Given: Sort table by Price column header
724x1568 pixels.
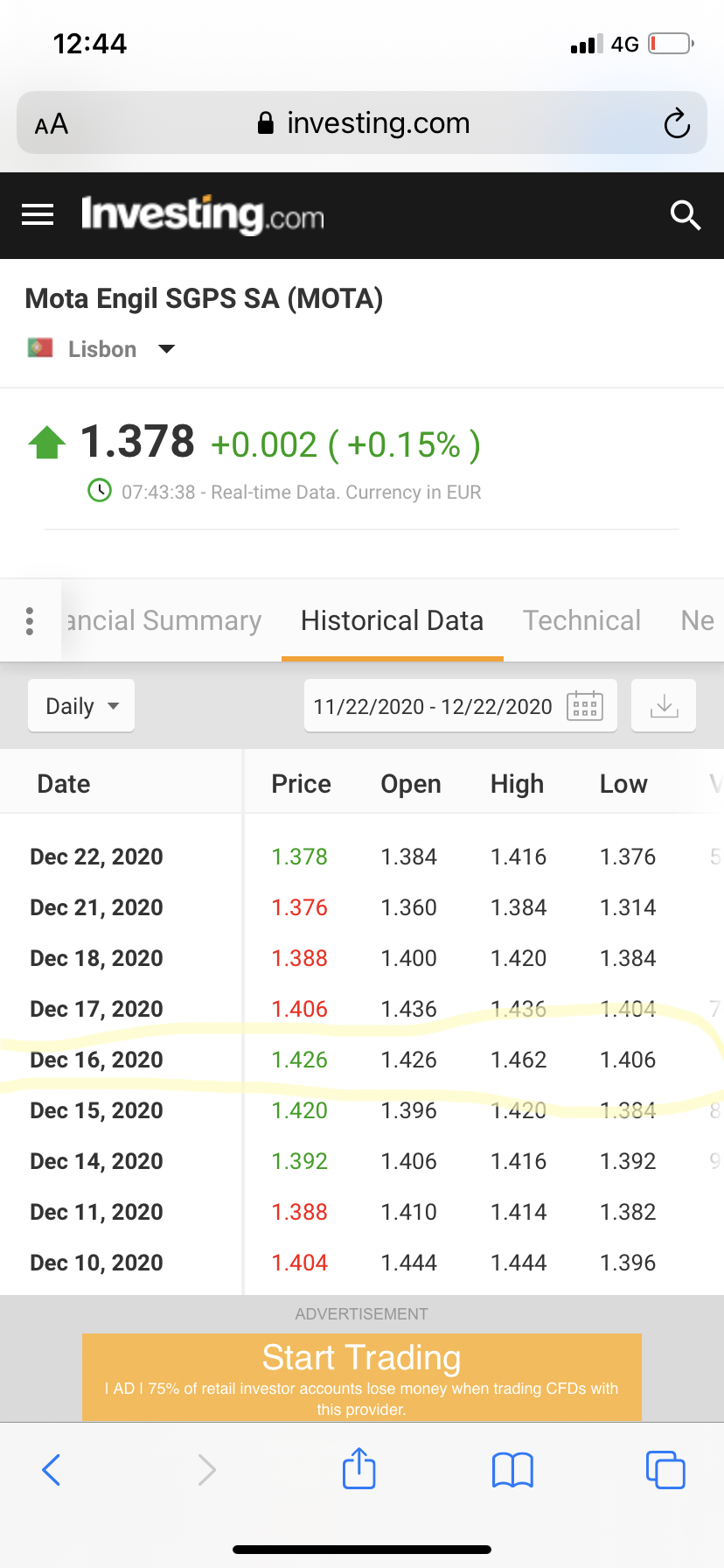Looking at the screenshot, I should pyautogui.click(x=301, y=783).
